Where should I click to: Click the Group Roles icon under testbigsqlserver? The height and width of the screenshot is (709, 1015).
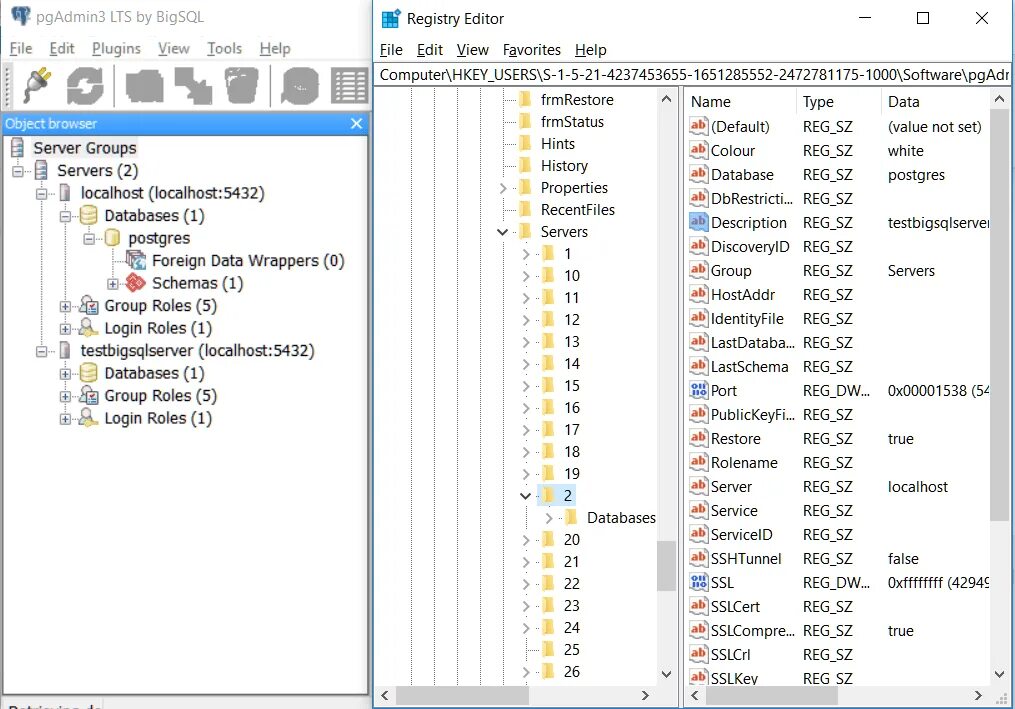point(89,395)
